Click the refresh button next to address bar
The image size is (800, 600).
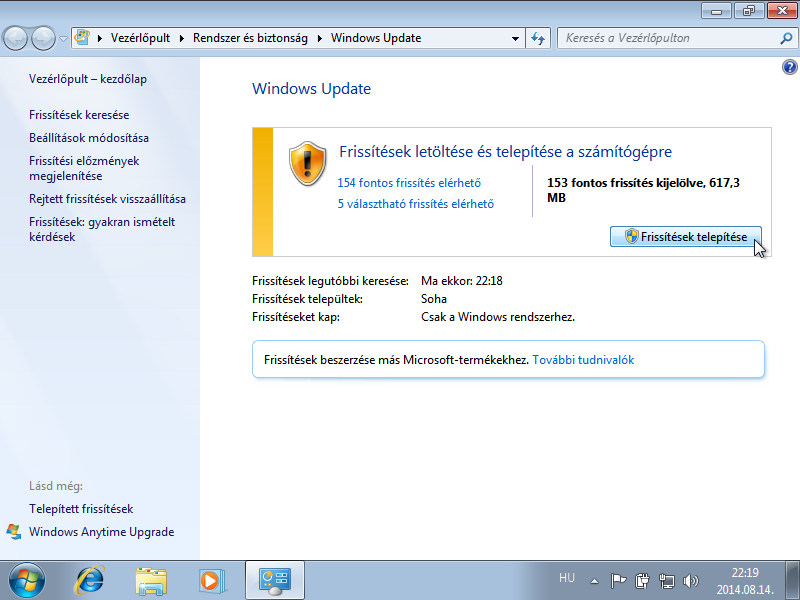538,38
